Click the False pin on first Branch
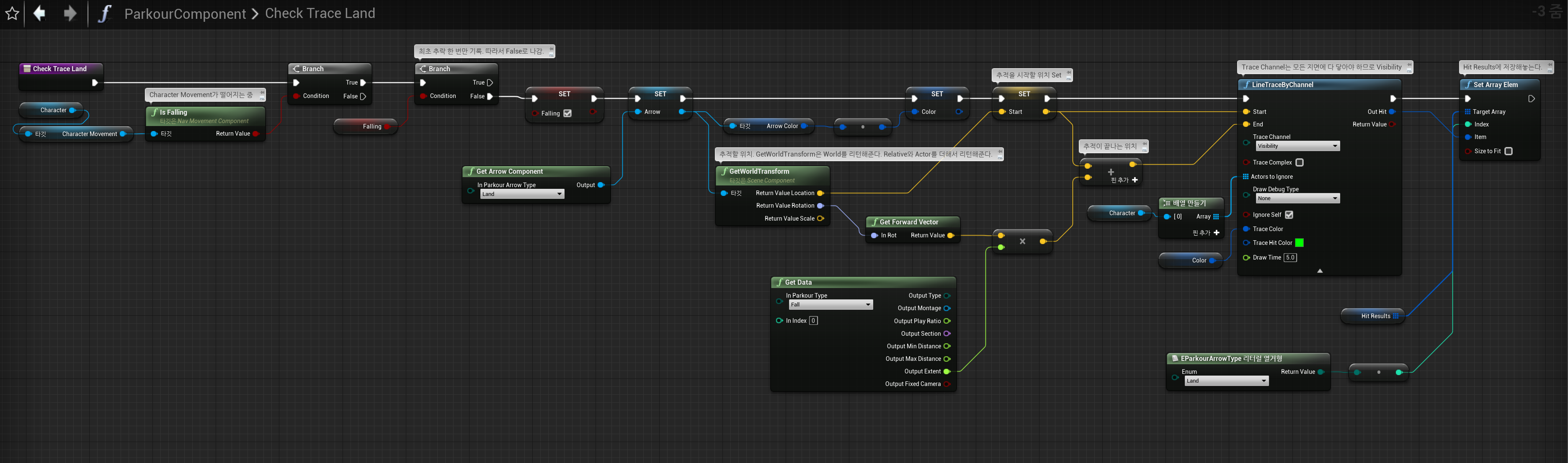The height and width of the screenshot is (463, 1568). point(363,96)
